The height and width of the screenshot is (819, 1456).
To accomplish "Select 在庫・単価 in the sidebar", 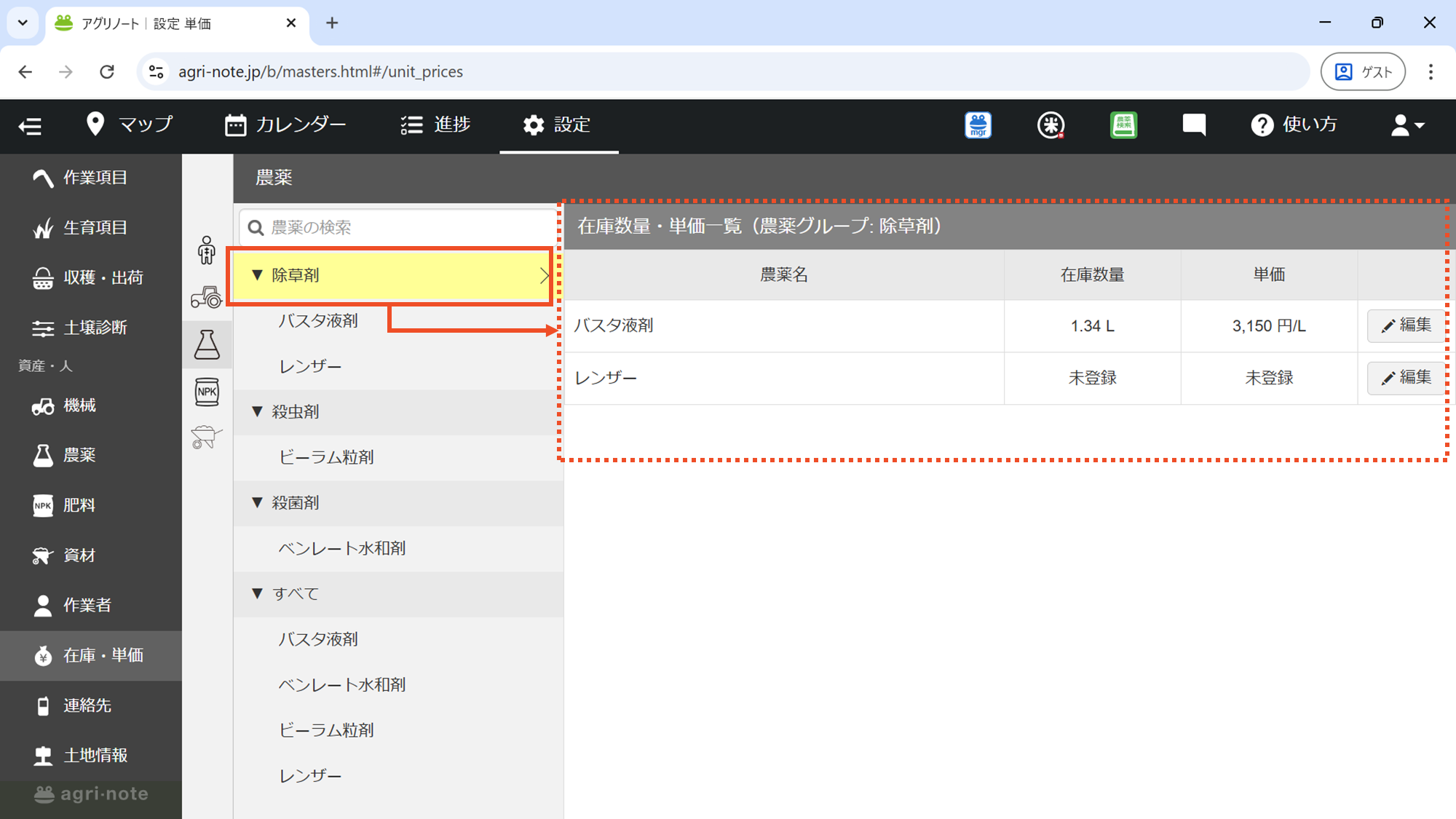I will coord(91,655).
